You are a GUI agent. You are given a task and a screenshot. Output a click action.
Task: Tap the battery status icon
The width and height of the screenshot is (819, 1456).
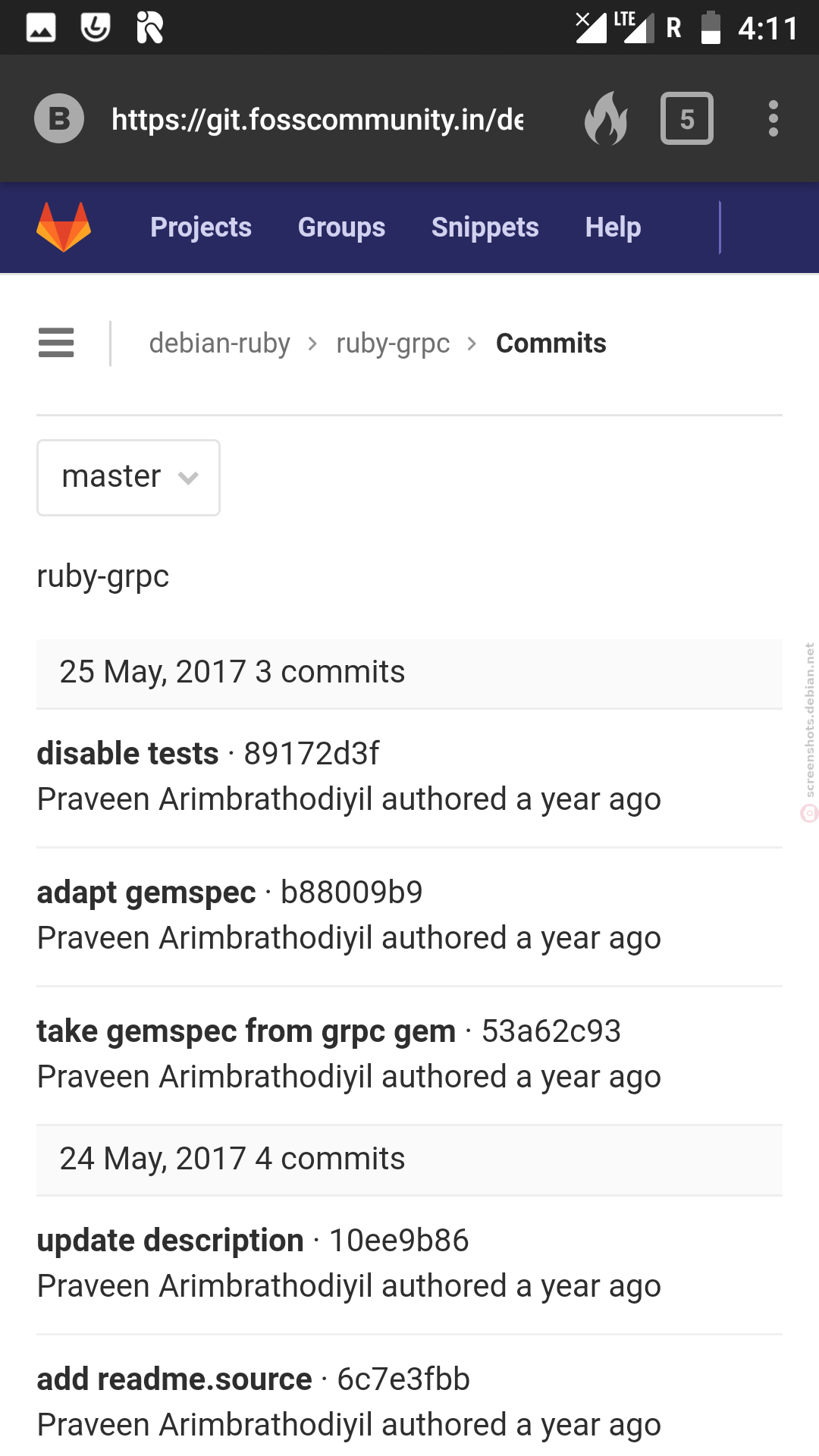tap(711, 28)
